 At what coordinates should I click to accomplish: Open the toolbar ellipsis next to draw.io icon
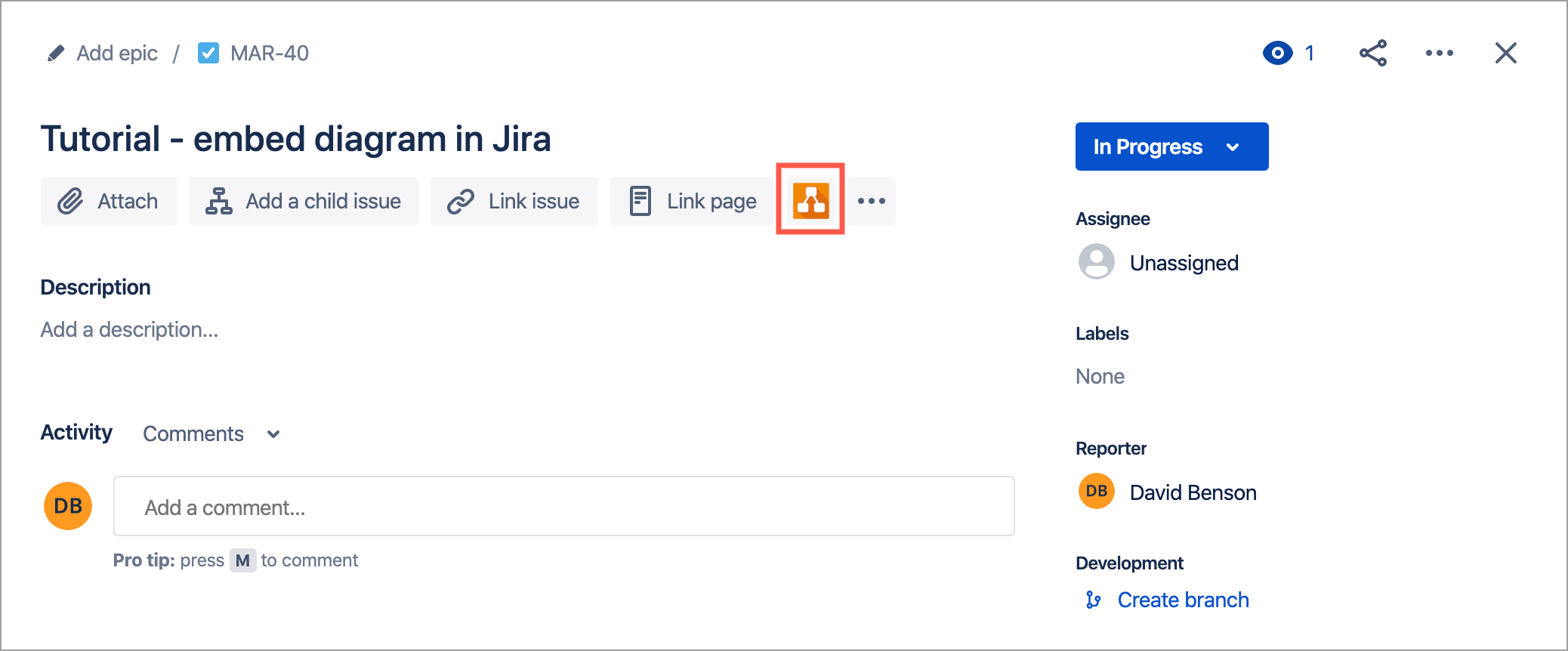pos(872,201)
